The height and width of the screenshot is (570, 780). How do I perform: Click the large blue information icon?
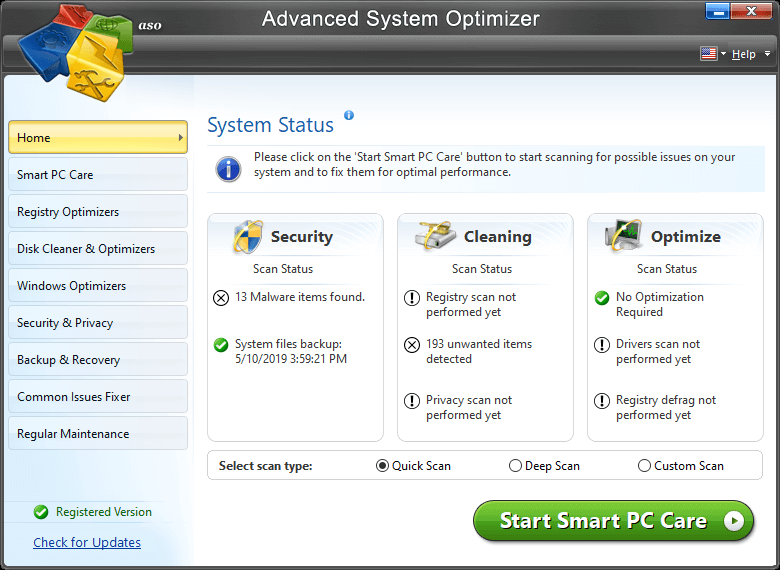click(228, 169)
